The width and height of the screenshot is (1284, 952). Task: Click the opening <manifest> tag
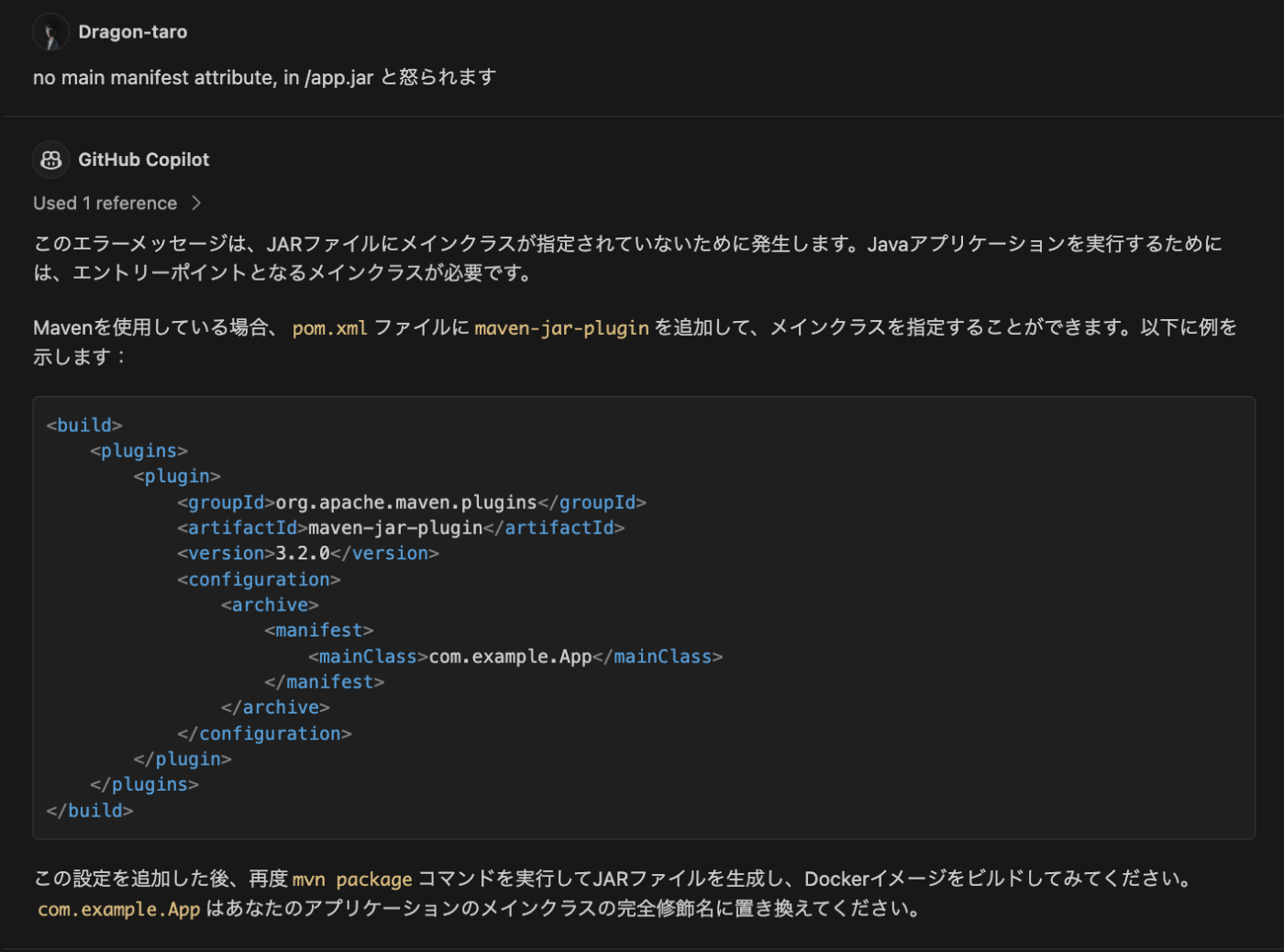tap(319, 631)
